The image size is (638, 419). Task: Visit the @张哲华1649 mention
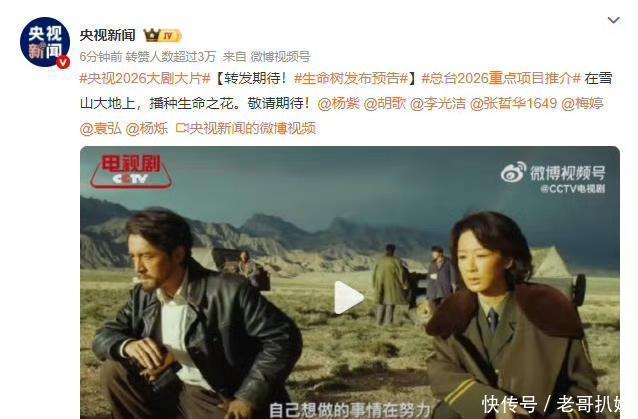(x=513, y=103)
